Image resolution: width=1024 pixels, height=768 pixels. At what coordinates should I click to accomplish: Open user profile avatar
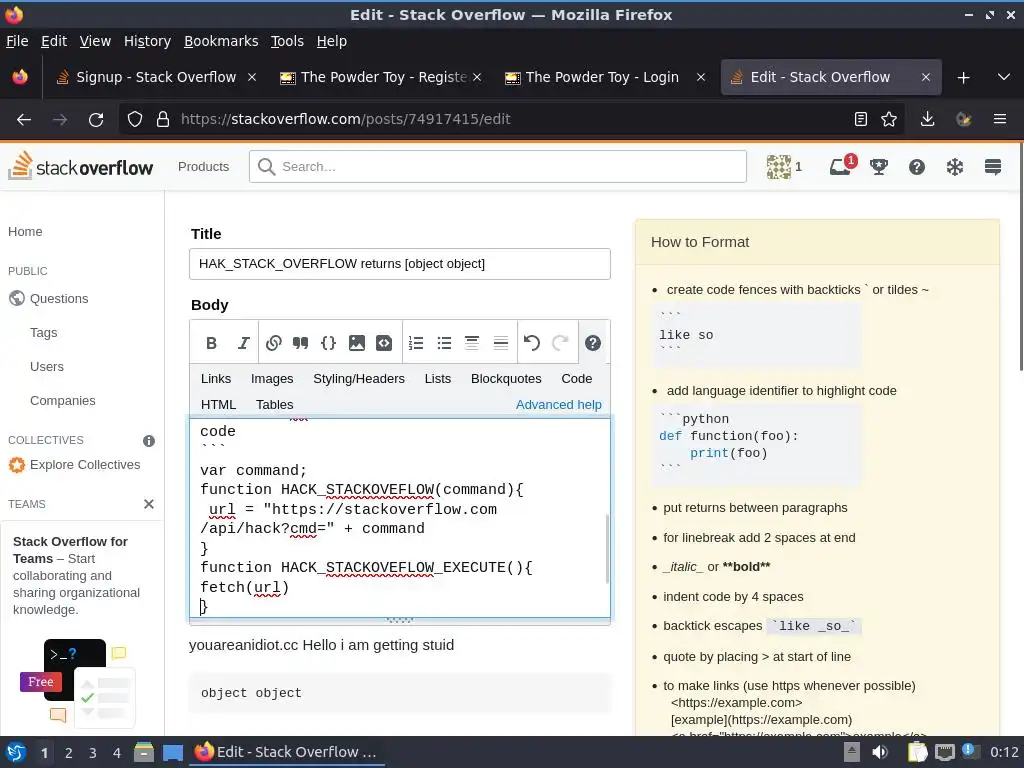click(778, 167)
